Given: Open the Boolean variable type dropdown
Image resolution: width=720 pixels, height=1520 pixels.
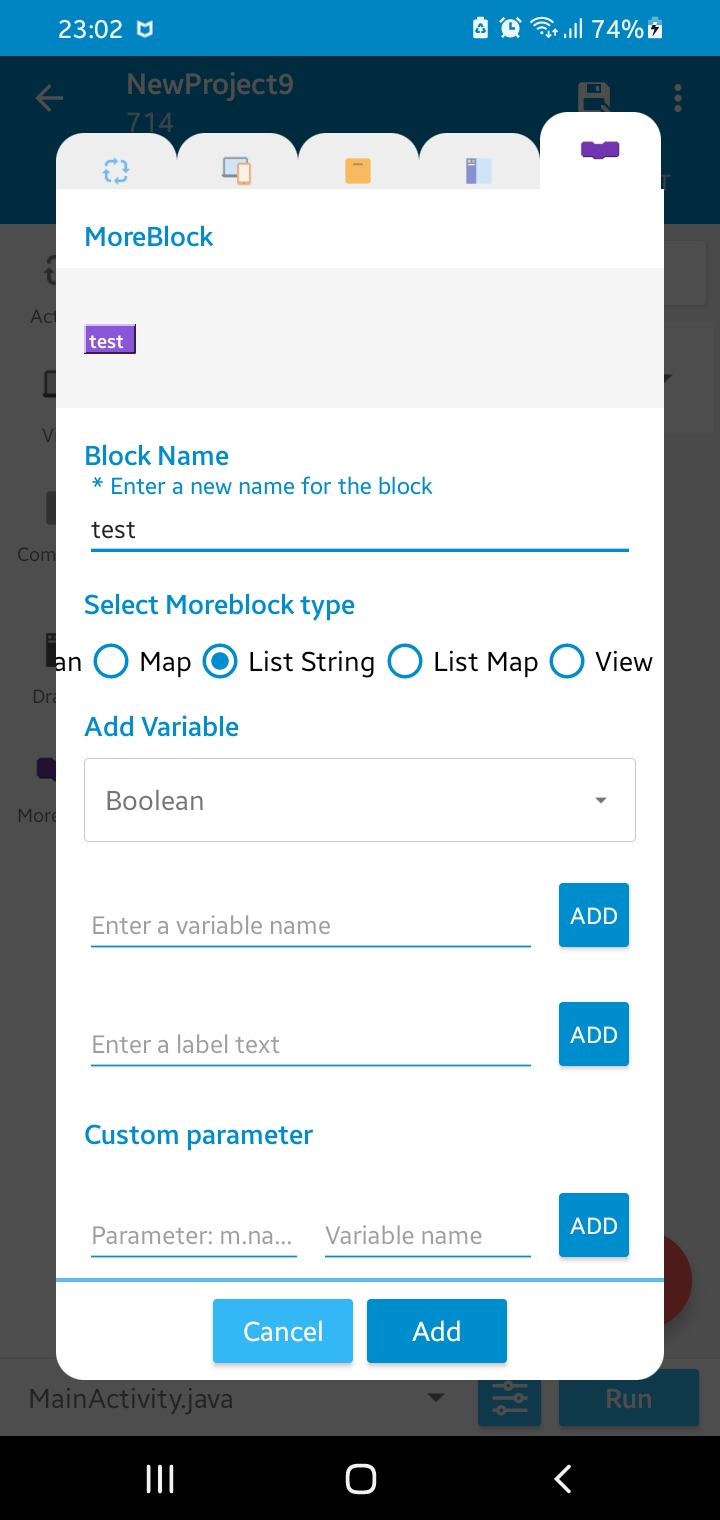Looking at the screenshot, I should coord(360,800).
